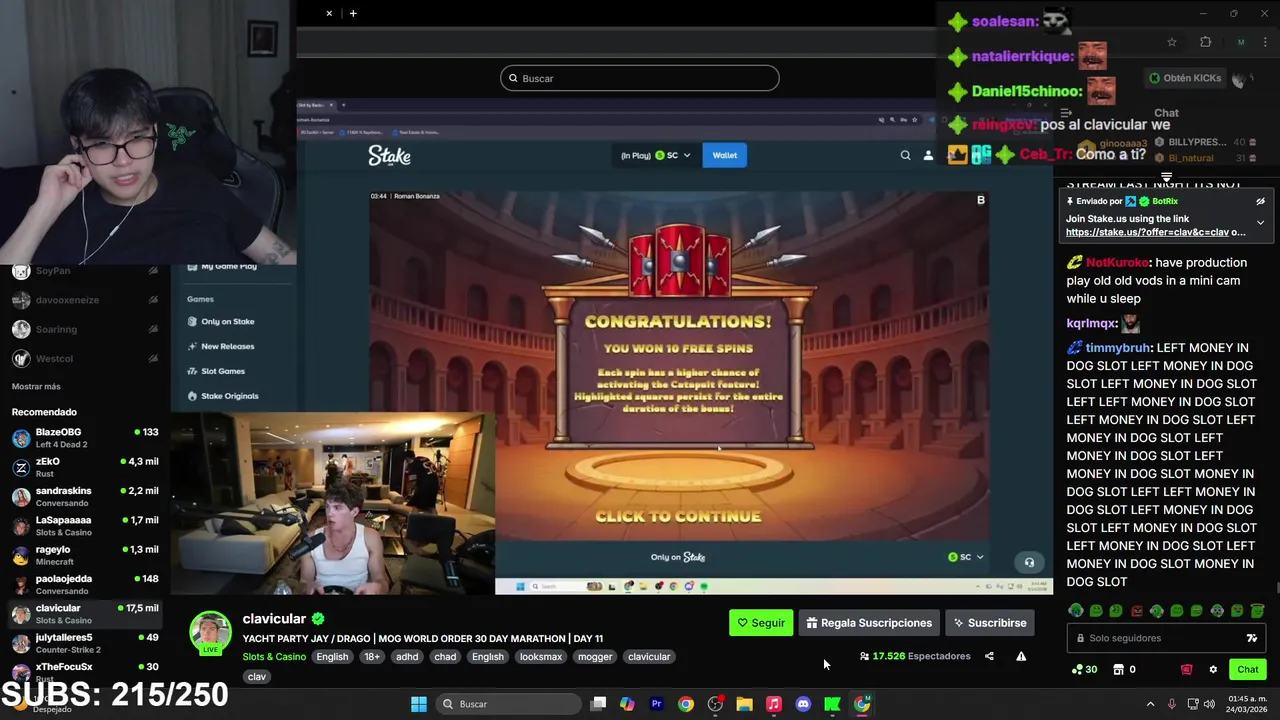This screenshot has width=1280, height=720.
Task: Select clavicular in recommended list
Action: point(85,613)
